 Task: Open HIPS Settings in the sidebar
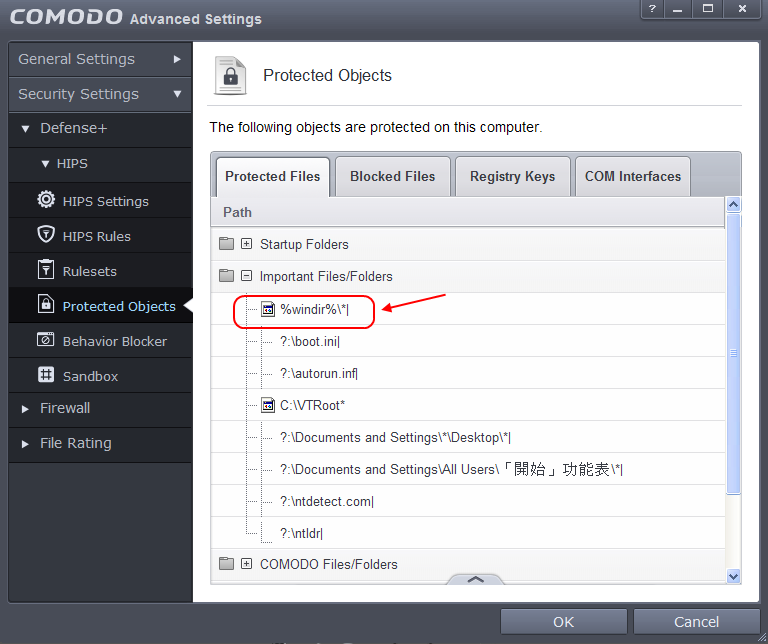pos(100,201)
